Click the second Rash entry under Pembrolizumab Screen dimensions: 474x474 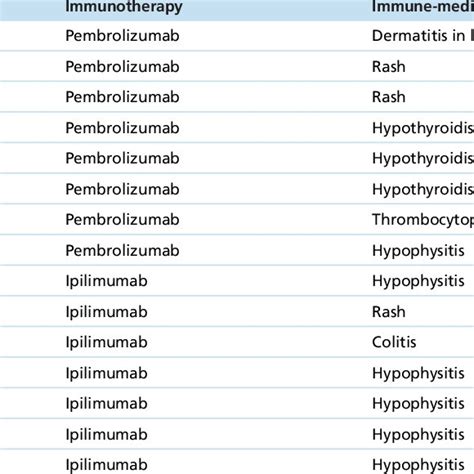coord(389,97)
